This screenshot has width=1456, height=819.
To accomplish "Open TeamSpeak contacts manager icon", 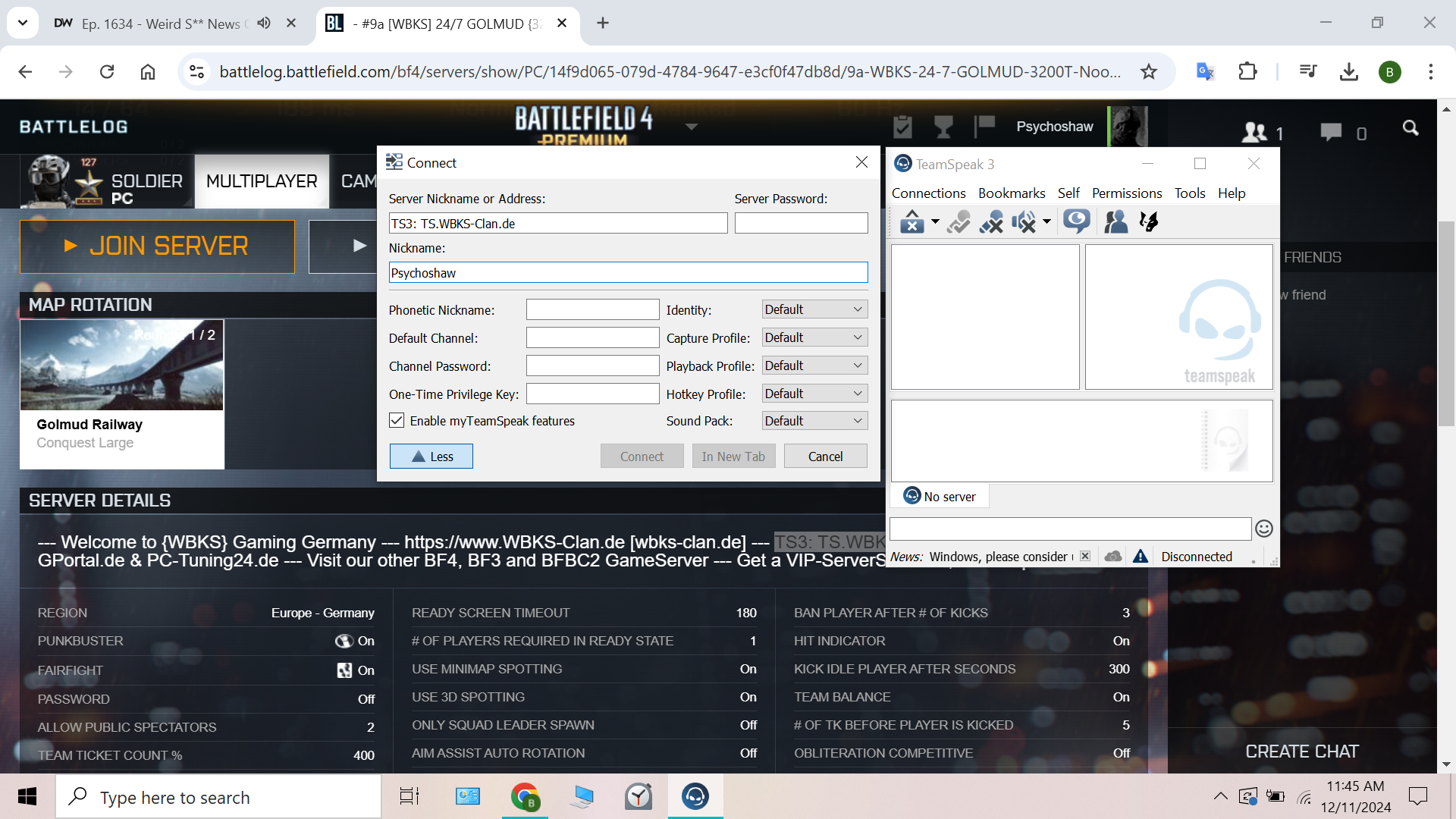I will click(x=1116, y=222).
